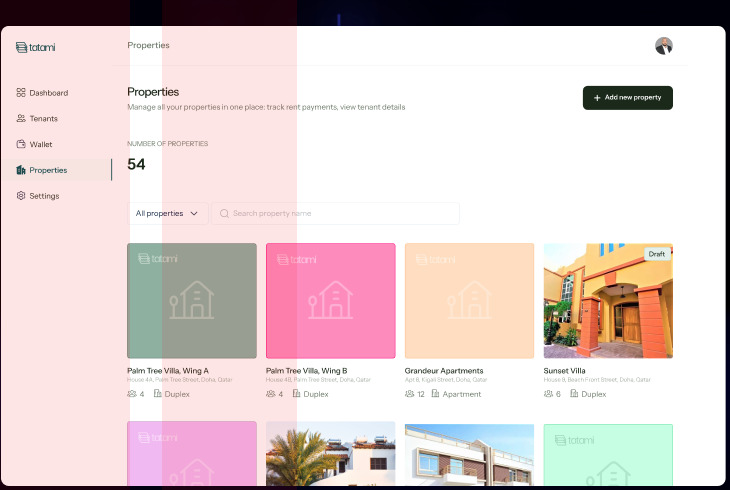Viewport: 730px width, 490px height.
Task: Click Duplex building icon under Wing A
Action: 158,394
